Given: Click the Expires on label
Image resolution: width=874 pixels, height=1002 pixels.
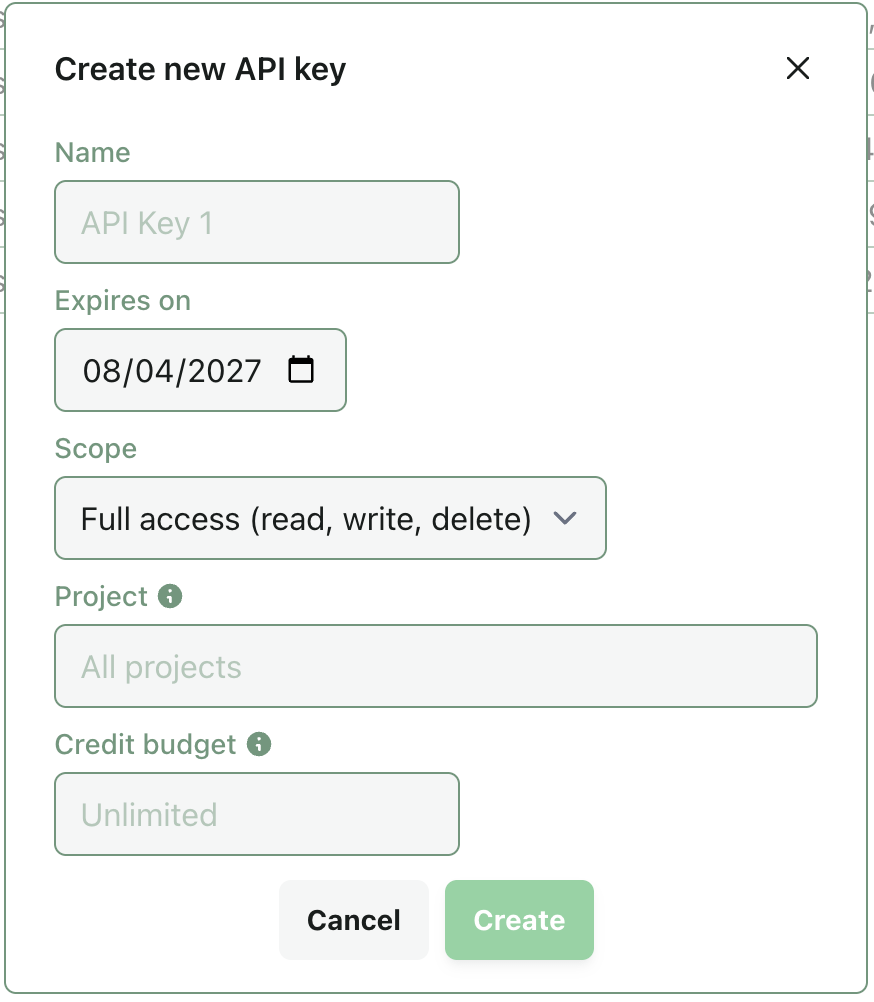Looking at the screenshot, I should pos(123,300).
